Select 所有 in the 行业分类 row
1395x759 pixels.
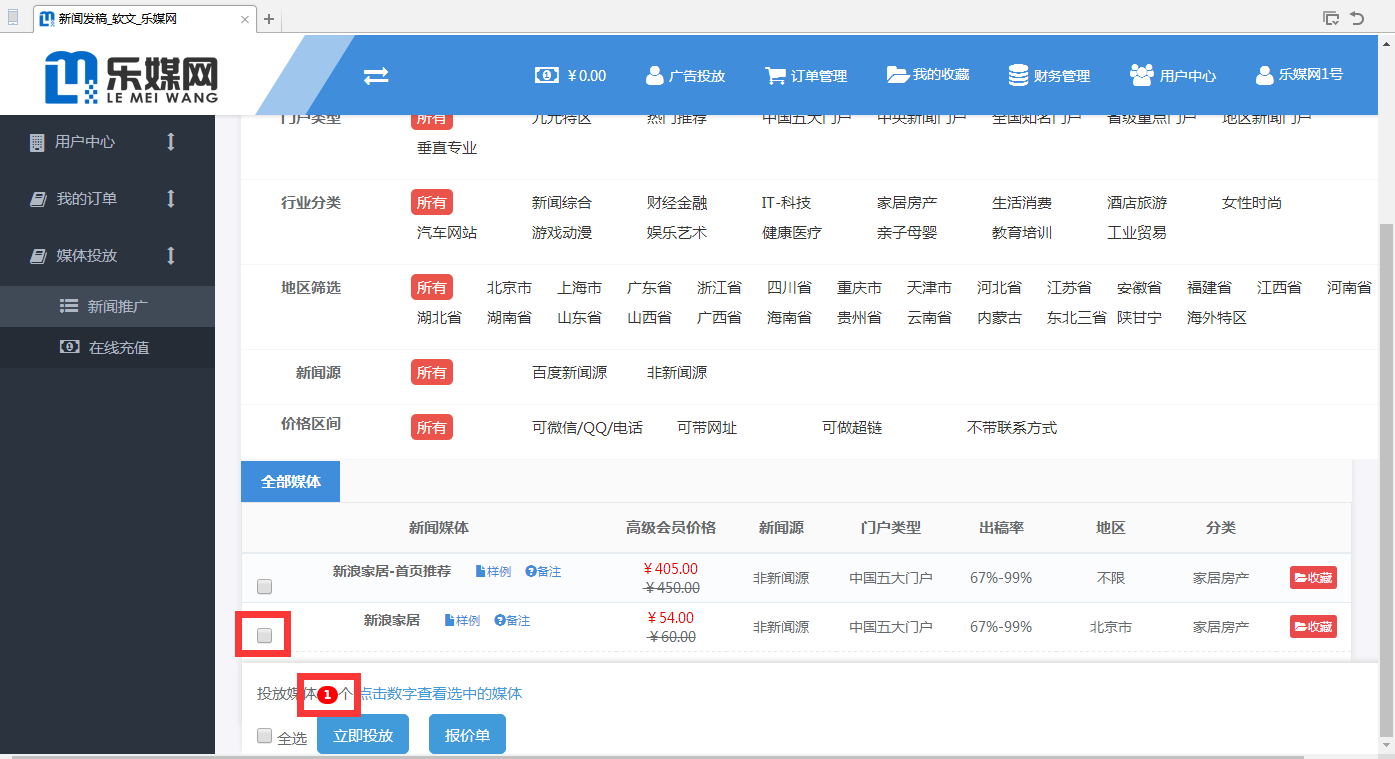point(432,202)
